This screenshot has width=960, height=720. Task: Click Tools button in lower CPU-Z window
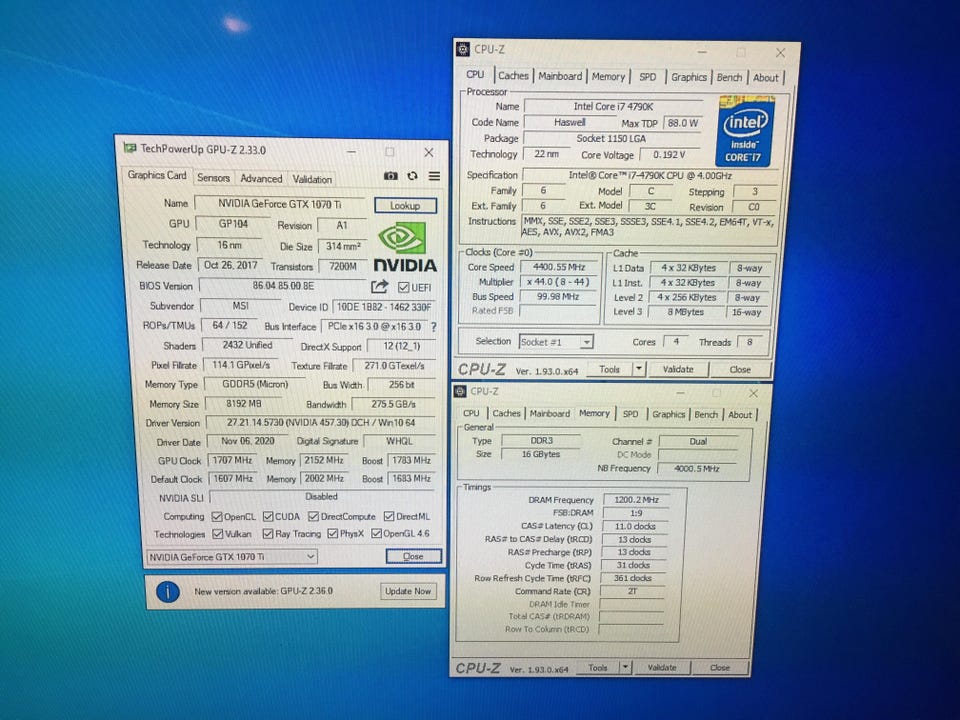pyautogui.click(x=598, y=667)
